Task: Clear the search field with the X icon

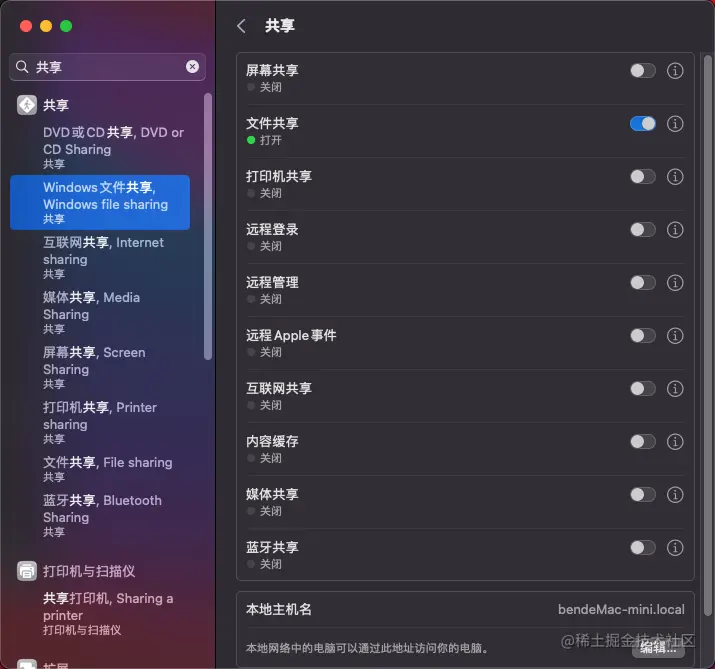Action: [x=192, y=67]
